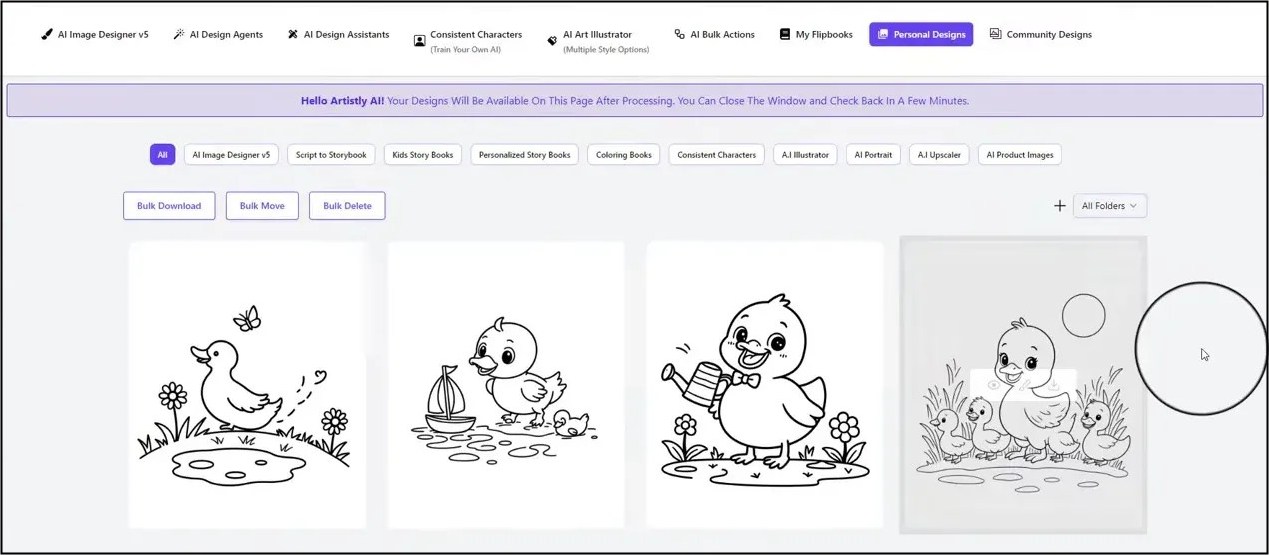The image size is (1269, 555).
Task: Filter by AI Product Images
Action: (x=1019, y=155)
